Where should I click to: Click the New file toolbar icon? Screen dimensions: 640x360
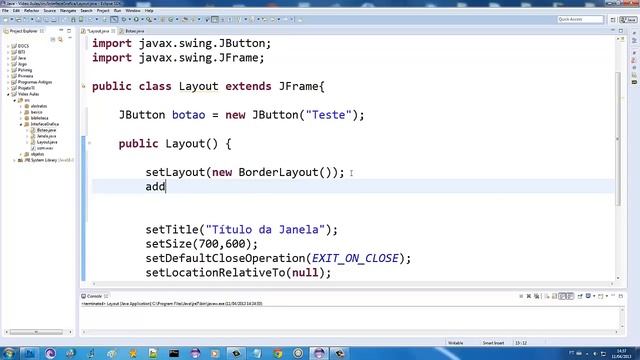pos(6,20)
